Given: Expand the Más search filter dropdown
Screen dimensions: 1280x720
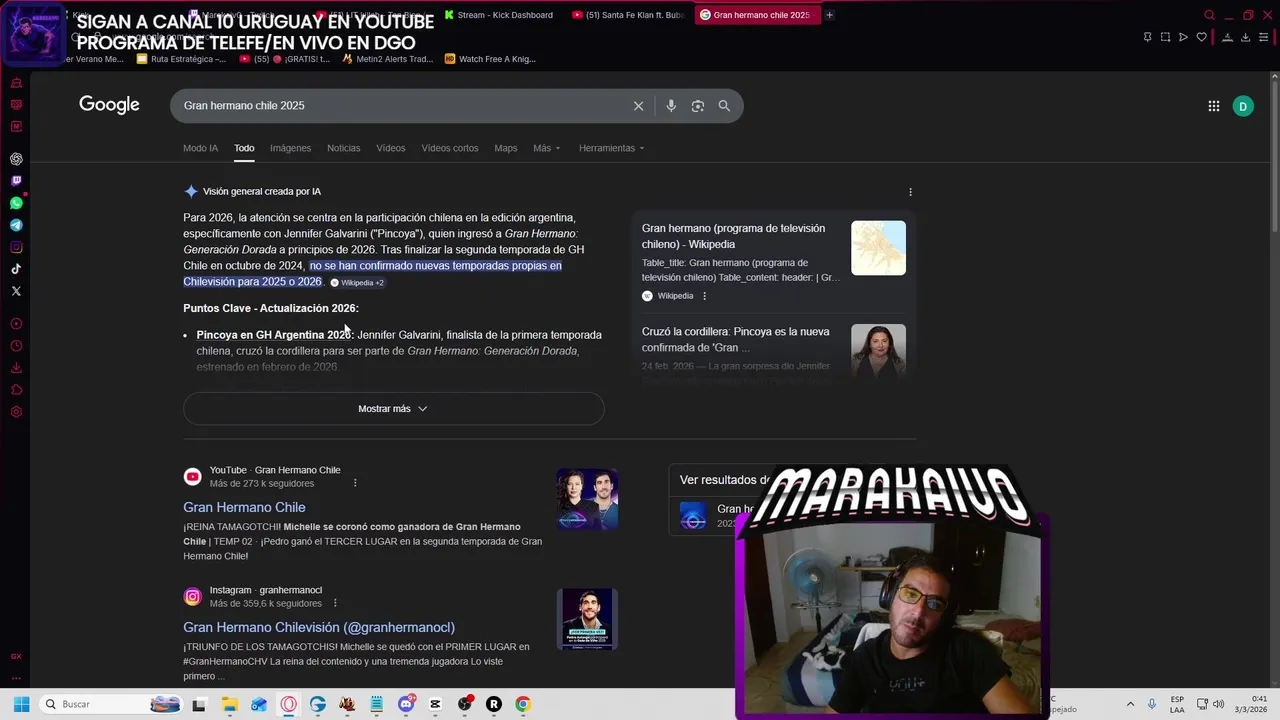Looking at the screenshot, I should point(546,148).
